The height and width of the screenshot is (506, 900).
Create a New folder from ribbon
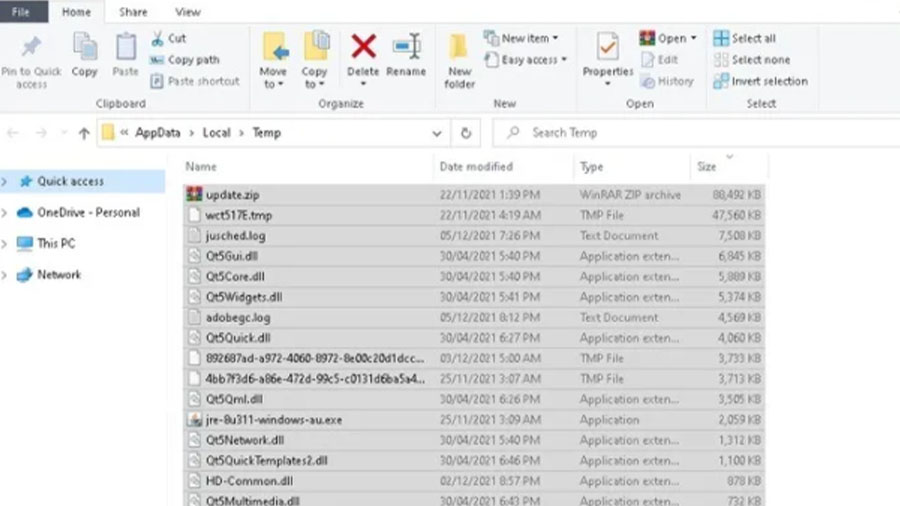[x=459, y=59]
